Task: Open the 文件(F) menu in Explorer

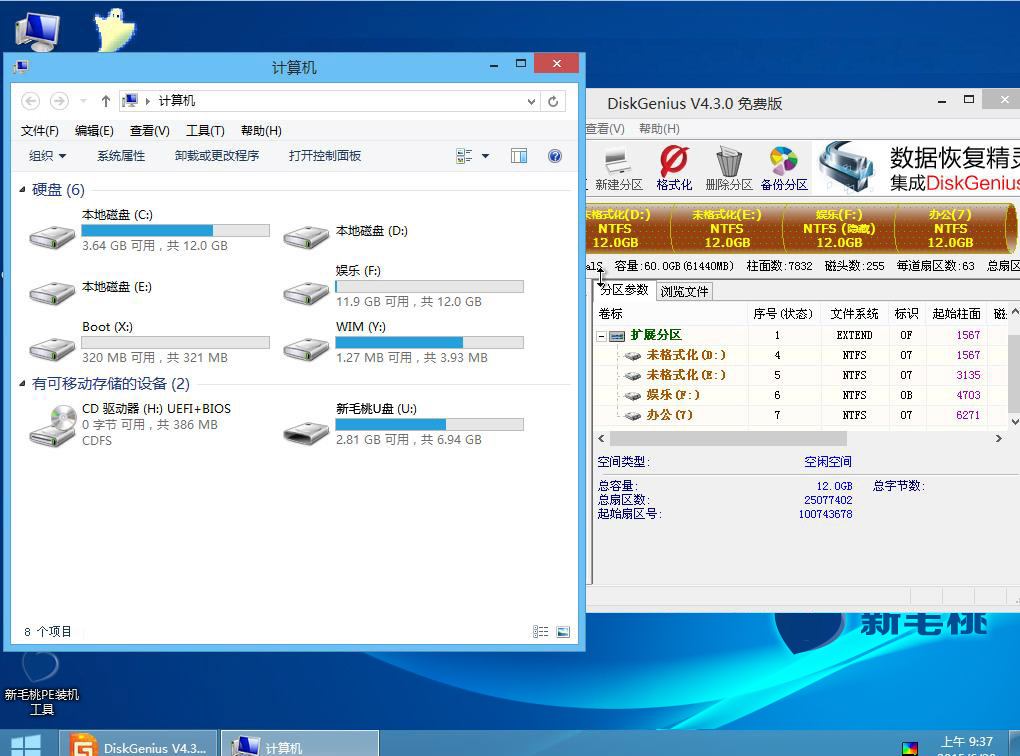Action: [40, 131]
